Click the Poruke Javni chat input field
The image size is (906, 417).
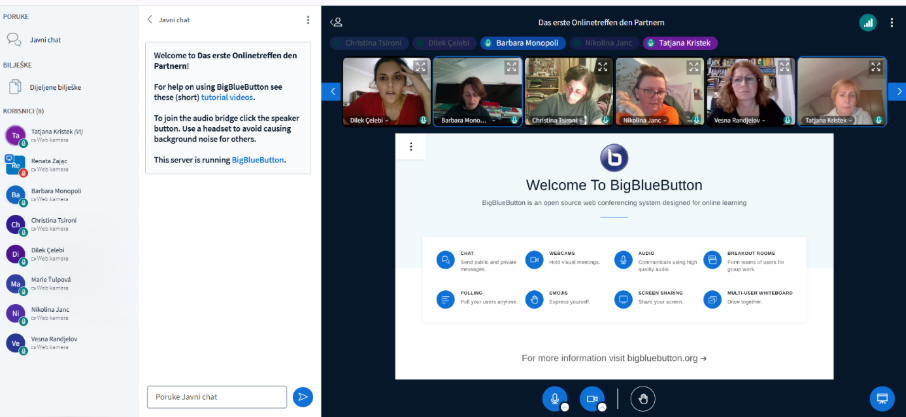[x=217, y=397]
